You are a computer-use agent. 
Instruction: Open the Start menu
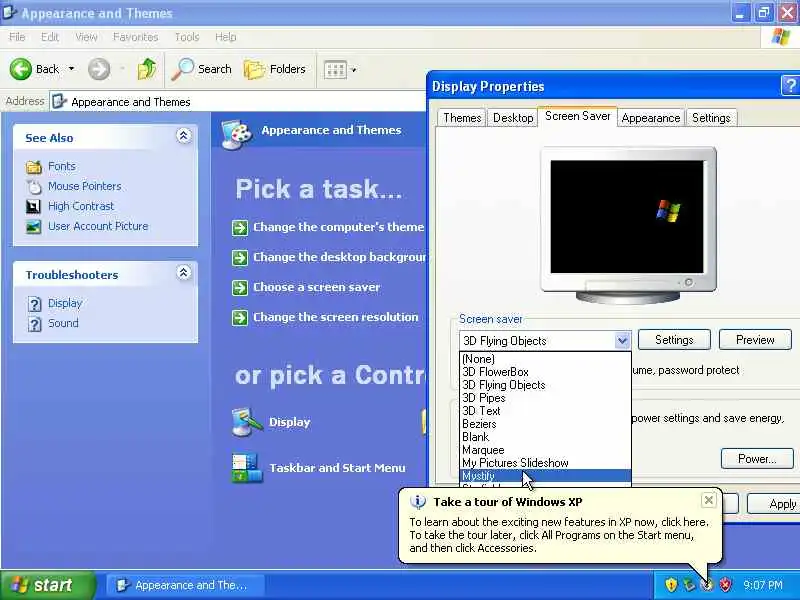pyautogui.click(x=47, y=585)
